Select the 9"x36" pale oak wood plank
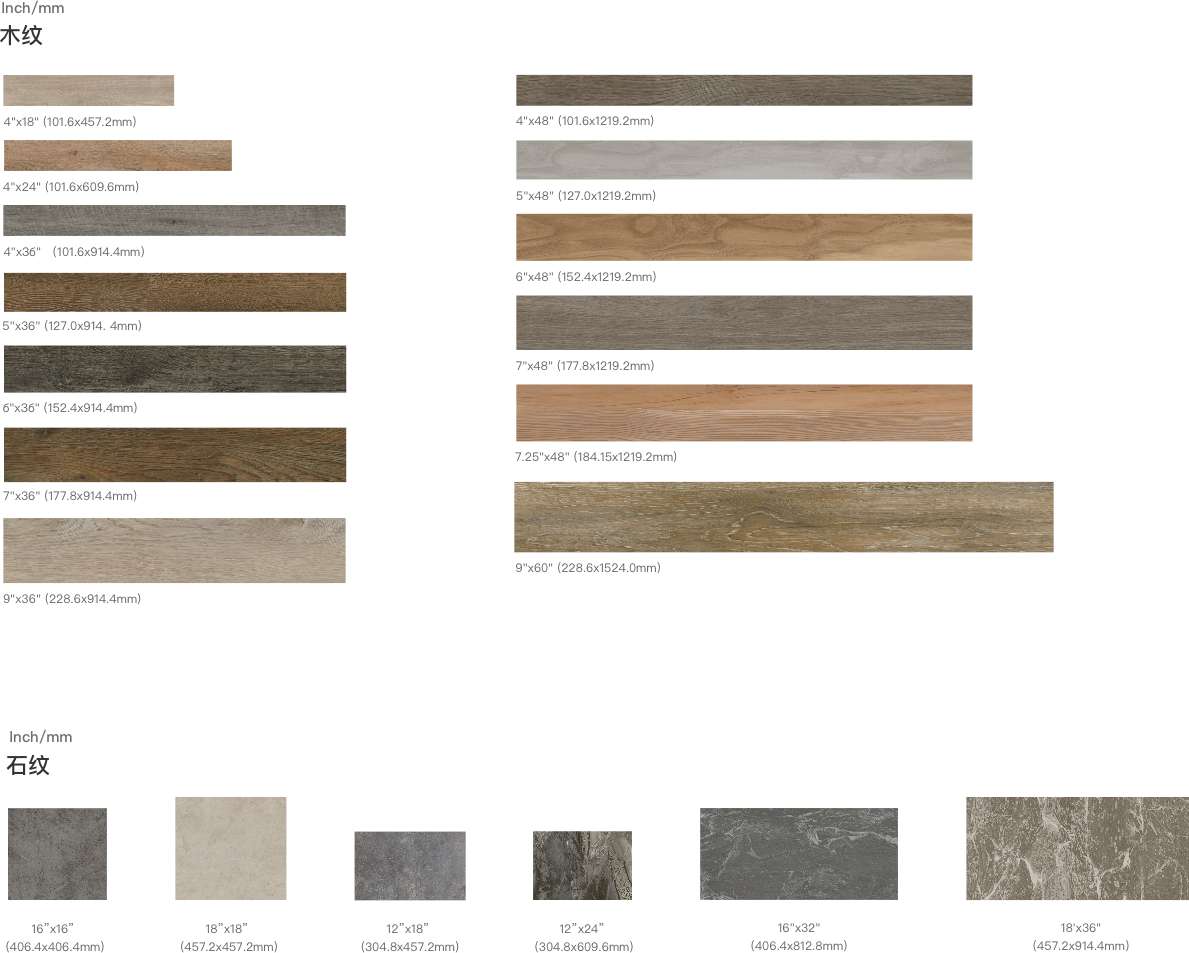 click(175, 551)
